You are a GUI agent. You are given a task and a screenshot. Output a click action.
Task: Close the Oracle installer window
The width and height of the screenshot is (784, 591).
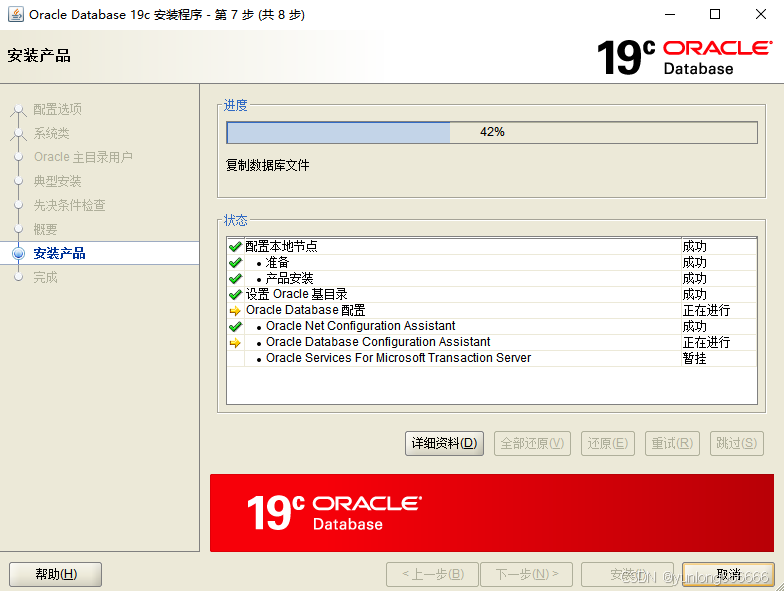(x=760, y=14)
